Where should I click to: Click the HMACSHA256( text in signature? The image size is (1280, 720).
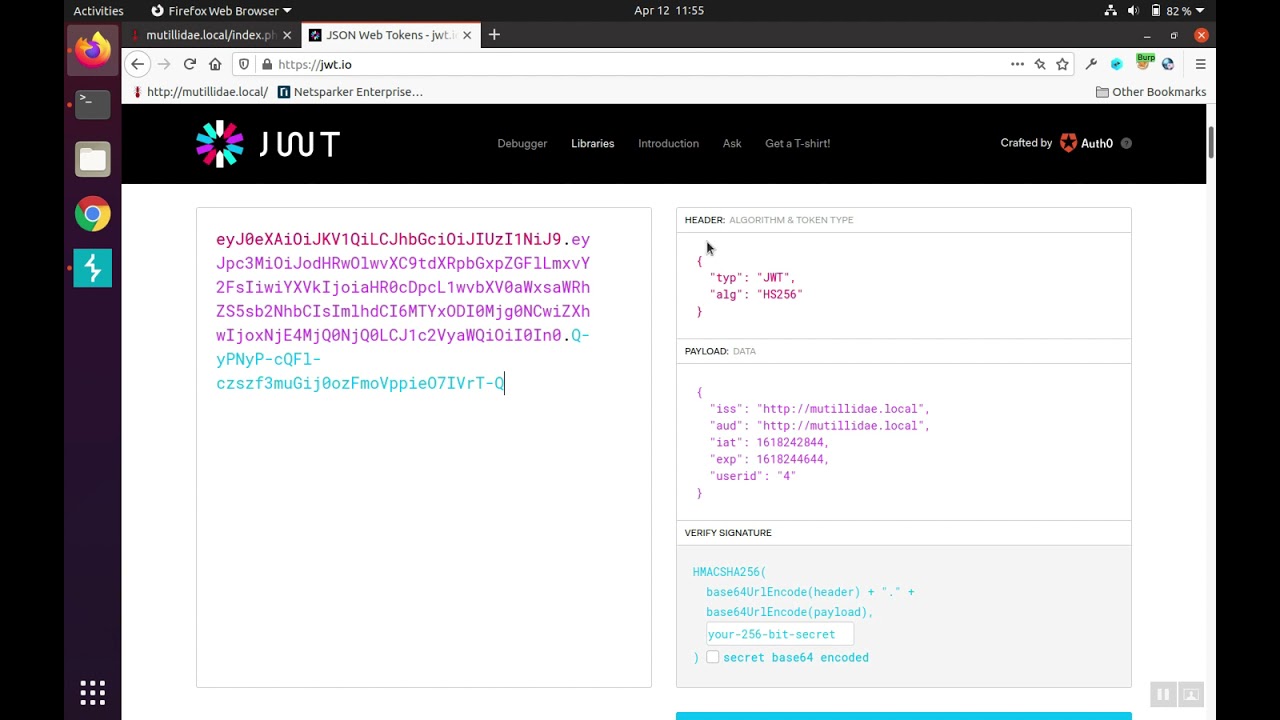[729, 572]
